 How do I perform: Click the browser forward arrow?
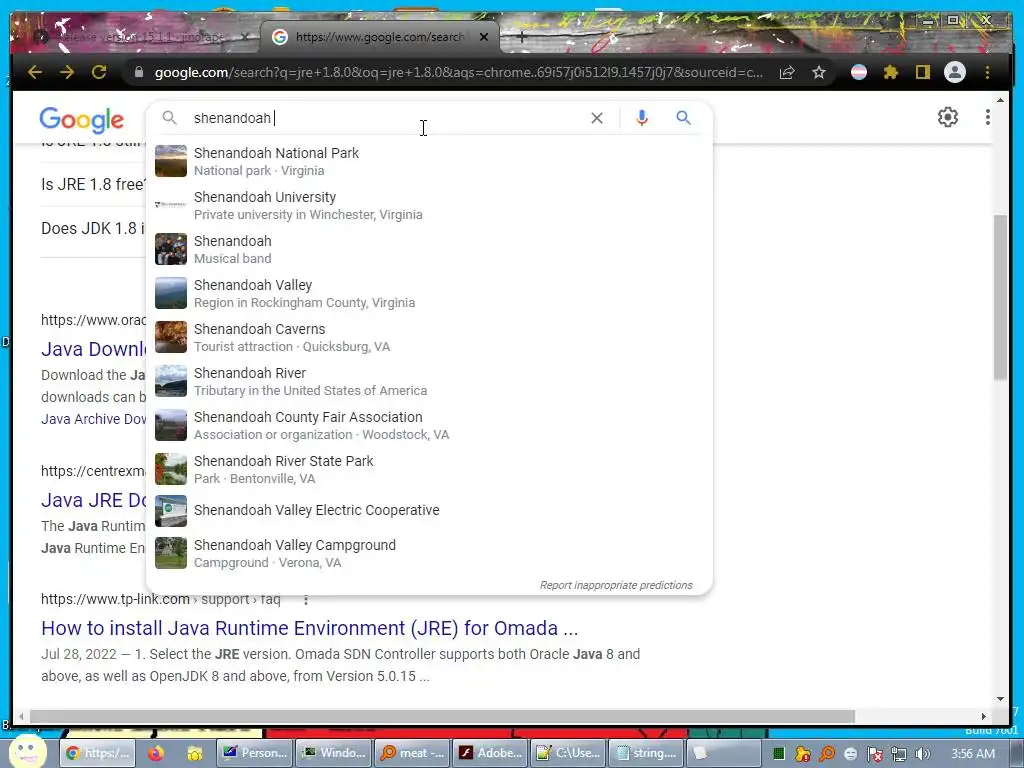tap(67, 72)
